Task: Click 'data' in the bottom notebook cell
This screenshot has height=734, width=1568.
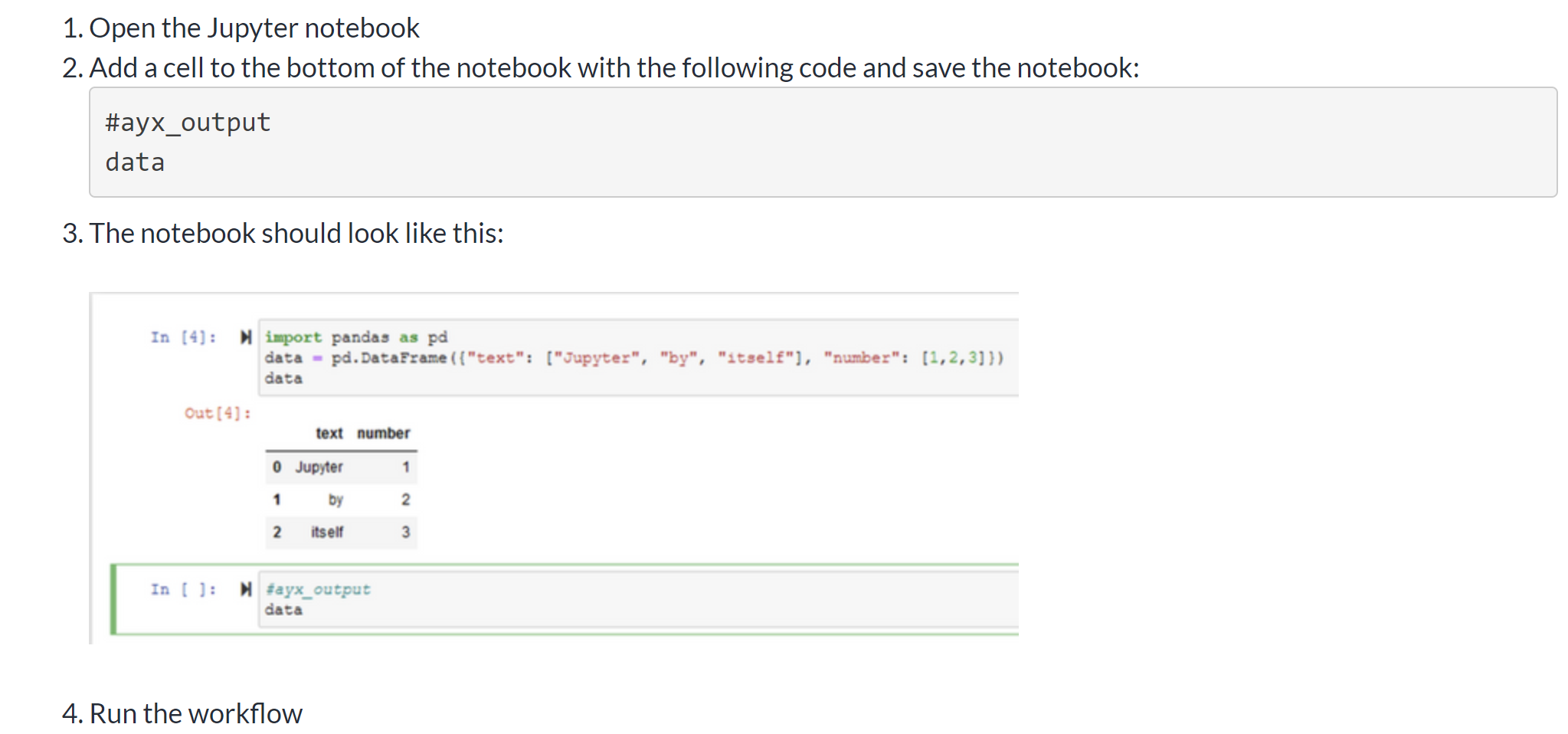Action: tap(283, 610)
